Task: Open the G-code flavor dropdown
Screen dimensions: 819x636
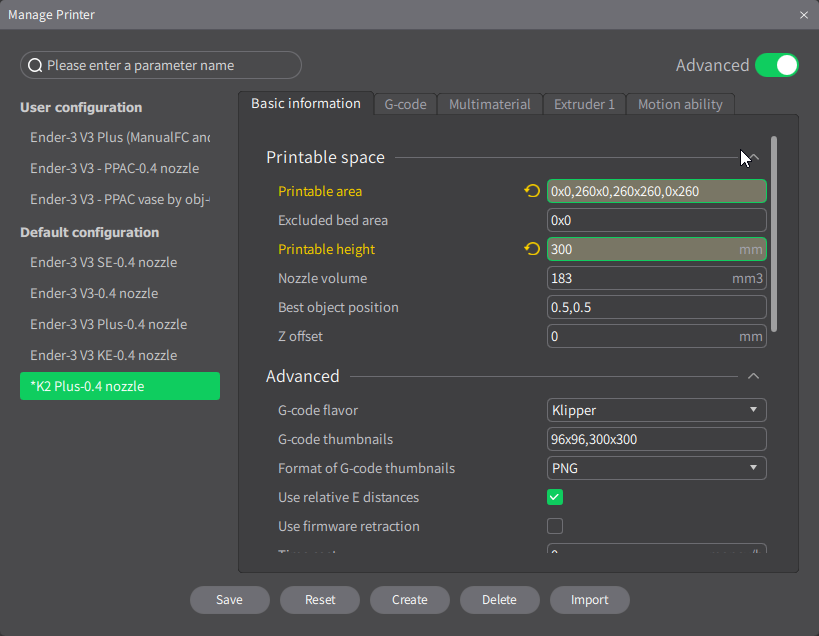Action: [657, 410]
